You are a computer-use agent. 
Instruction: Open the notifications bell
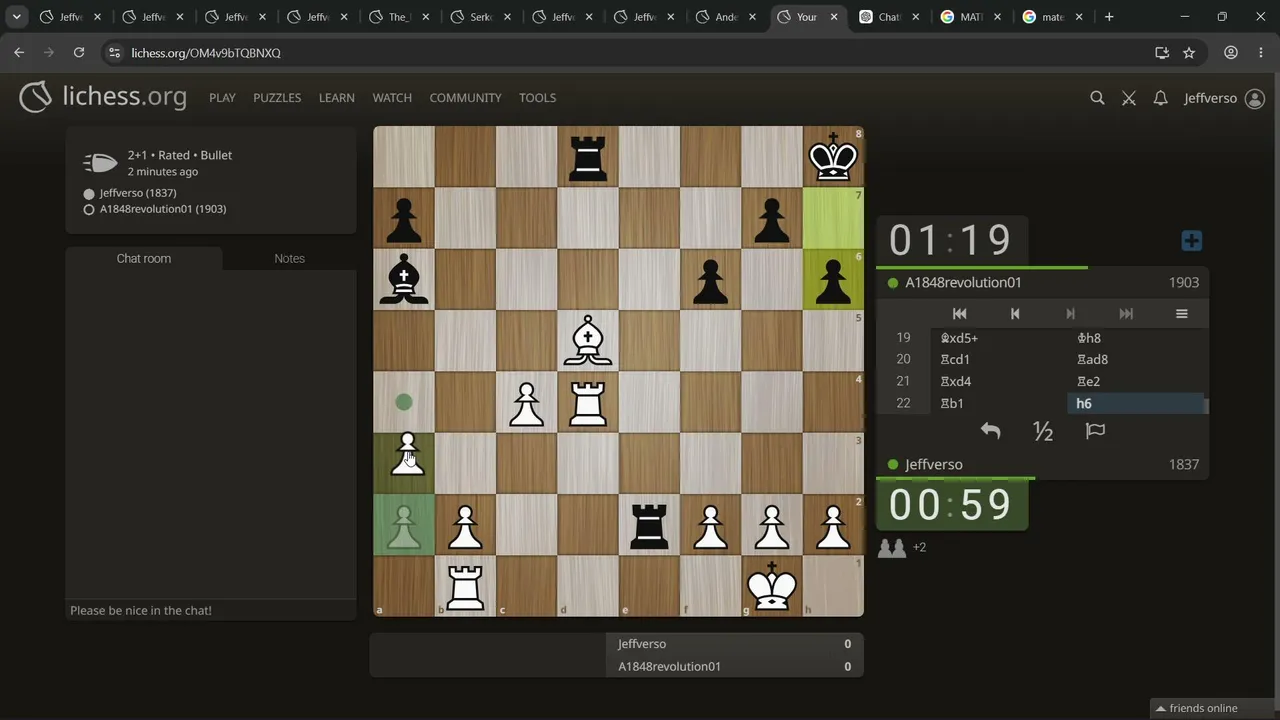pyautogui.click(x=1160, y=98)
